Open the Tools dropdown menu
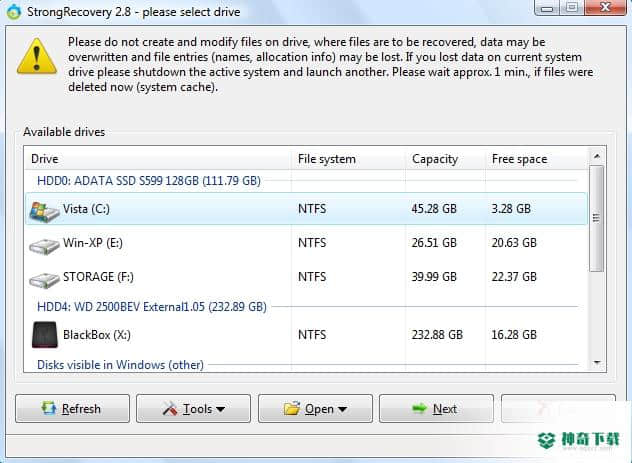The width and height of the screenshot is (632, 463). (x=193, y=409)
